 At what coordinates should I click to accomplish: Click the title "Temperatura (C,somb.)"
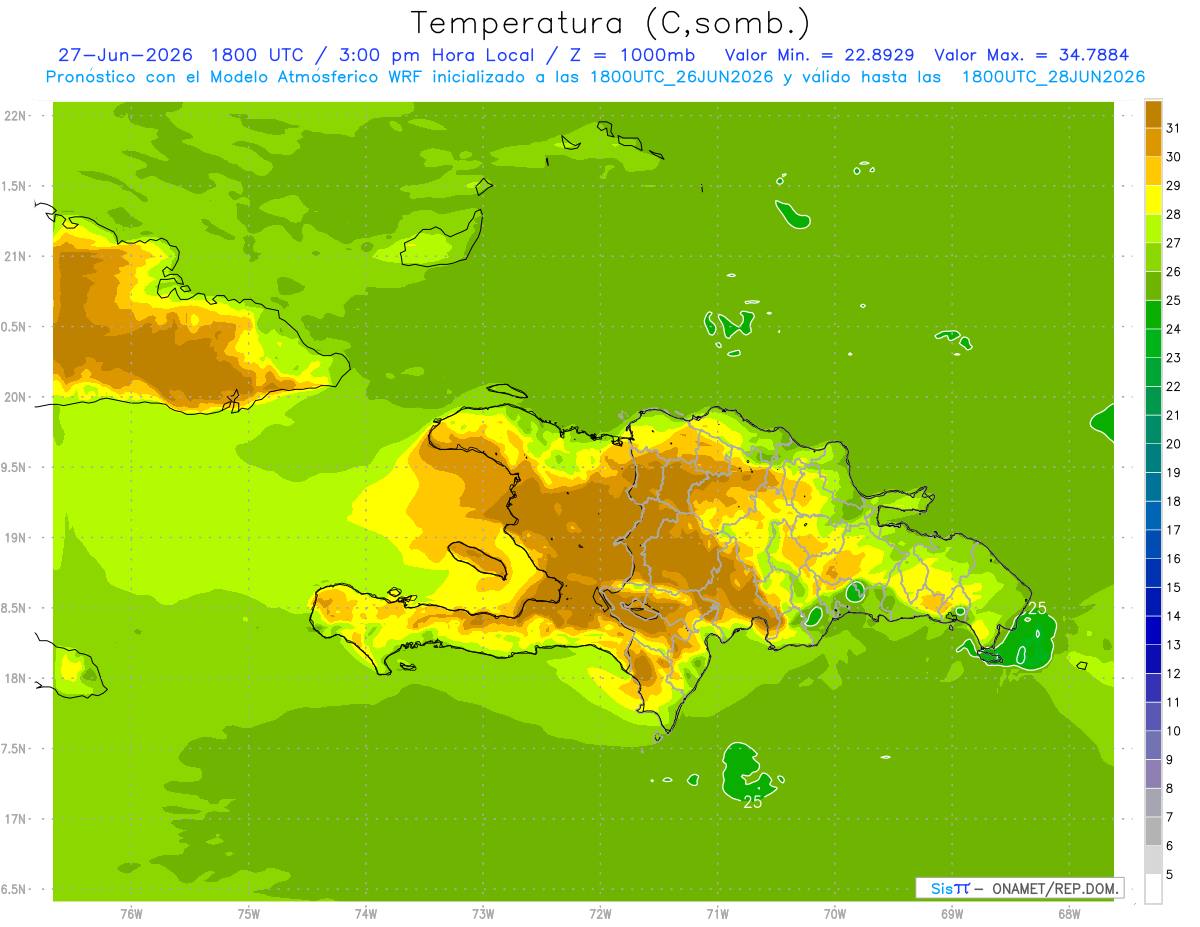(610, 23)
